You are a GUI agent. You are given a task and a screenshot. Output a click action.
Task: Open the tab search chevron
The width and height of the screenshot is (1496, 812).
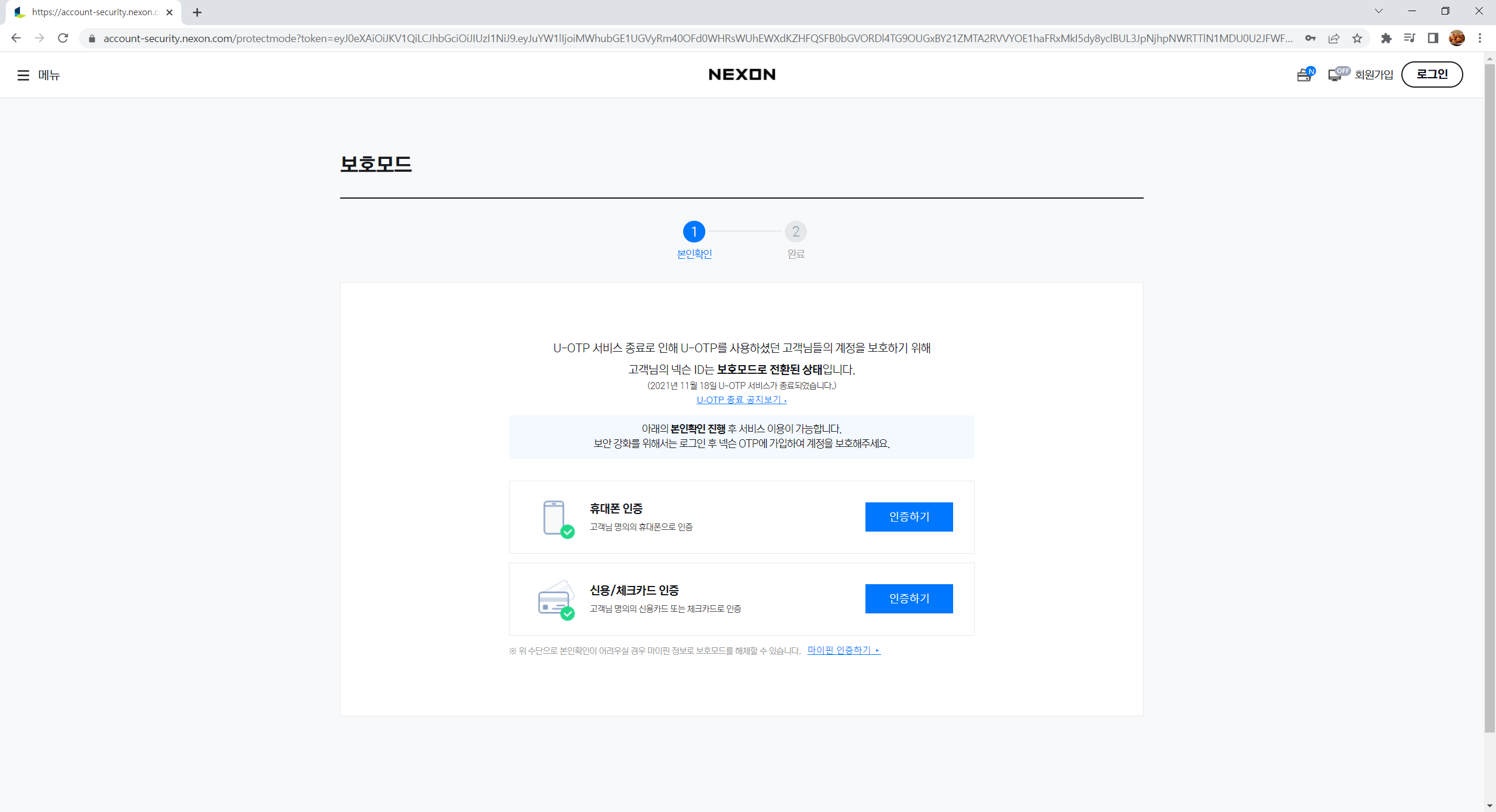[1379, 11]
